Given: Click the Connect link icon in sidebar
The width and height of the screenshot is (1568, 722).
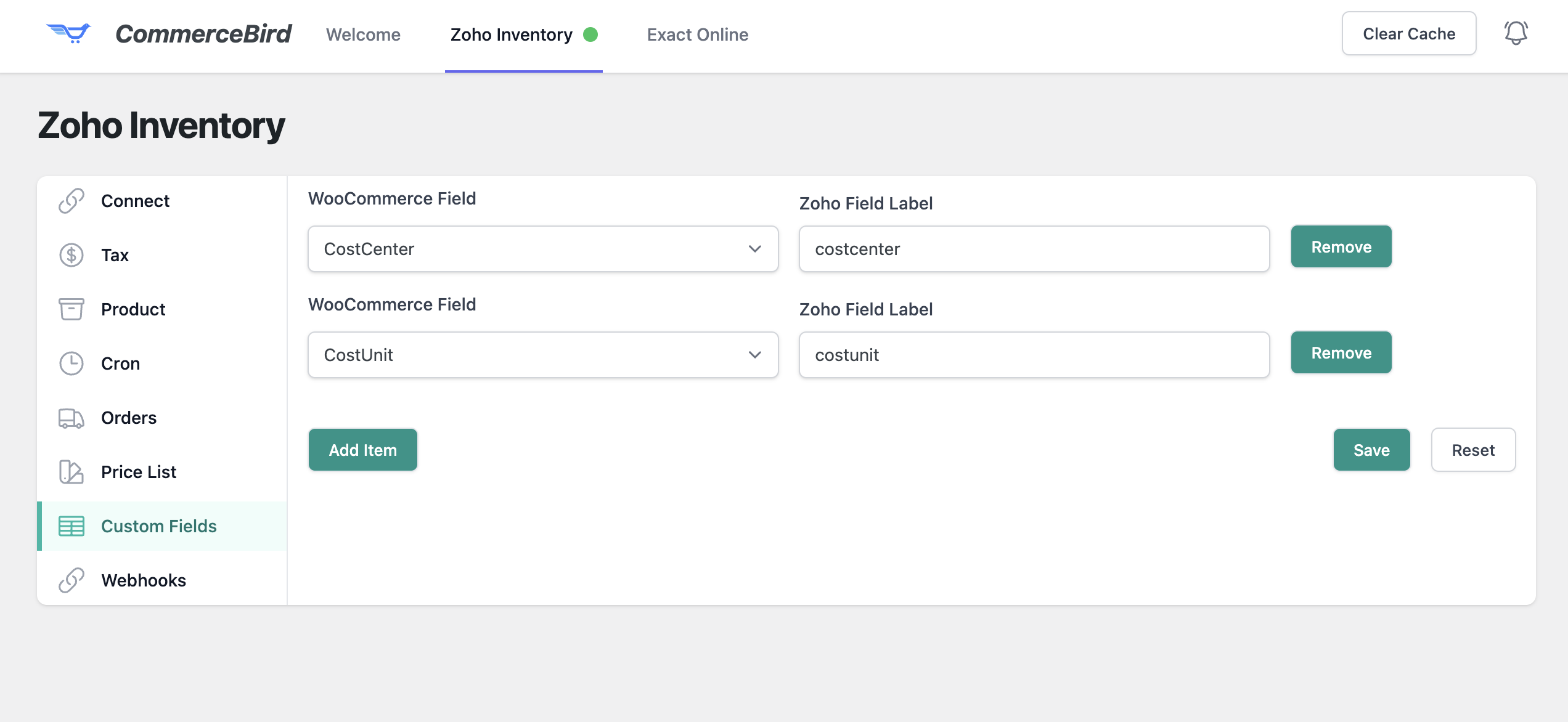Looking at the screenshot, I should pos(71,201).
